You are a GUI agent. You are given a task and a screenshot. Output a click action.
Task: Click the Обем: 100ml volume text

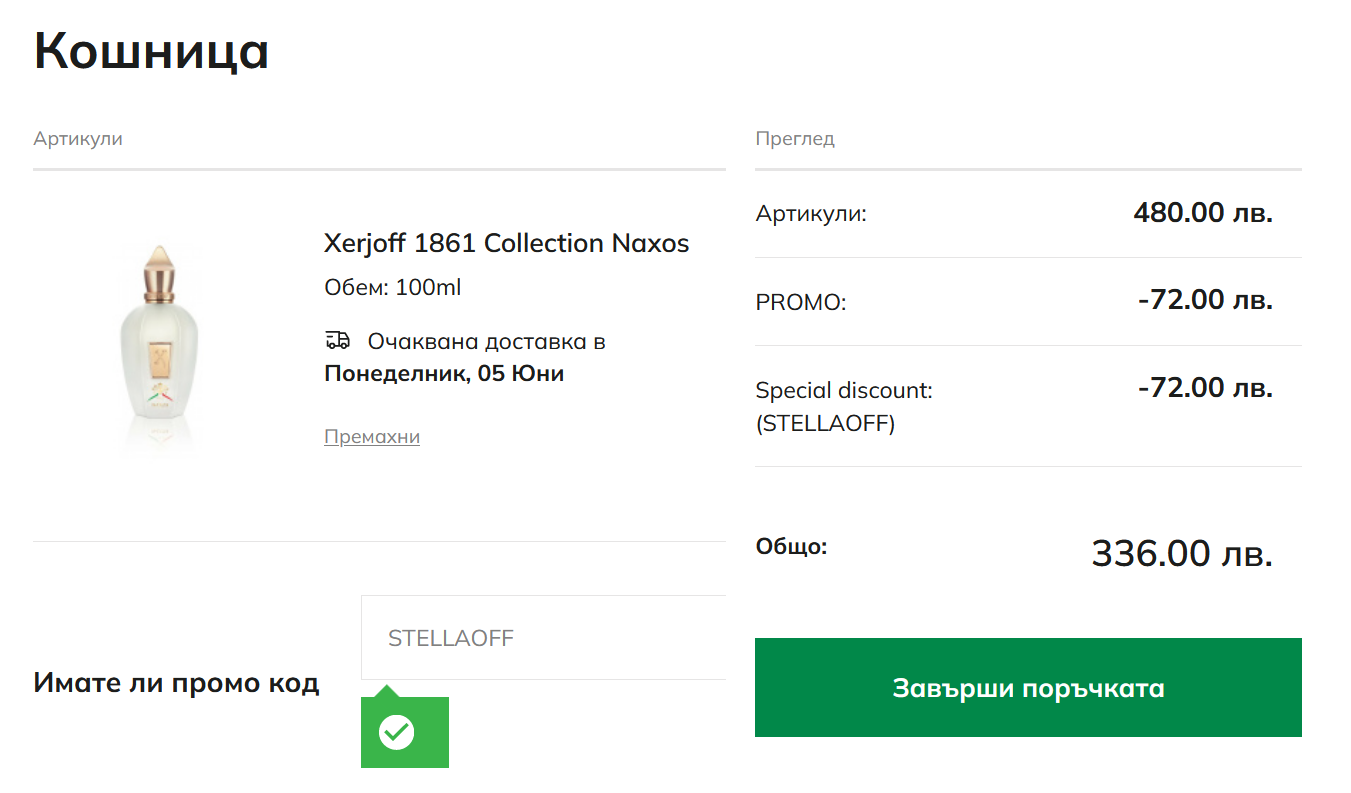[392, 288]
